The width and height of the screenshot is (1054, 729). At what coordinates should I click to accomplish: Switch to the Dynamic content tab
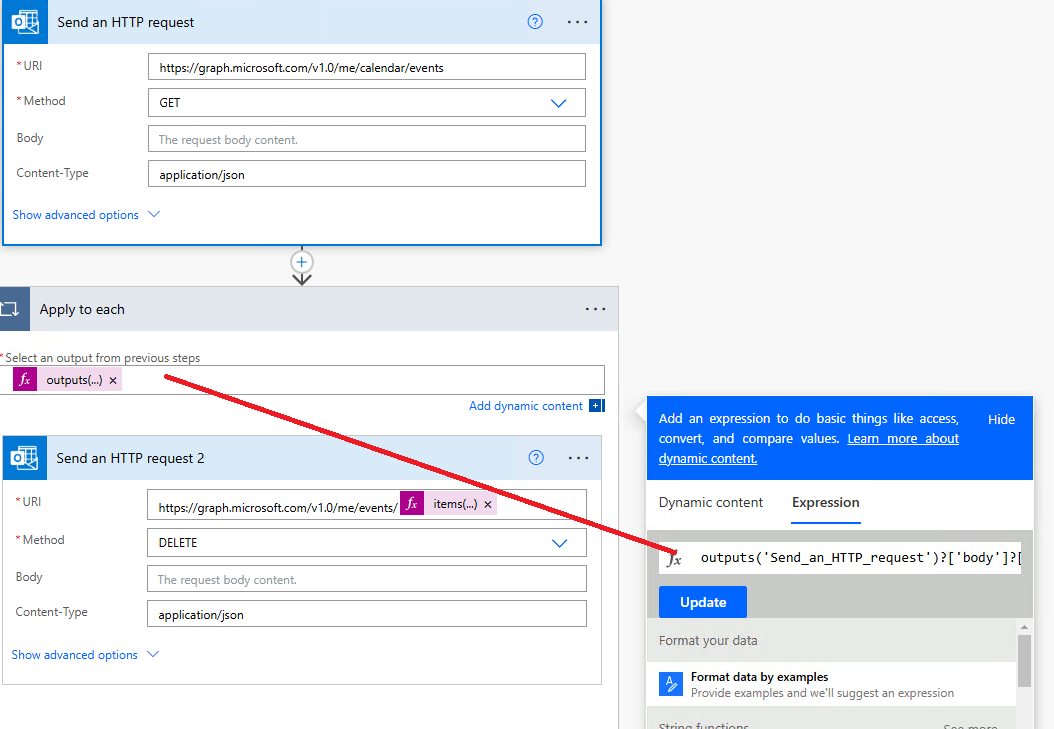[x=711, y=502]
